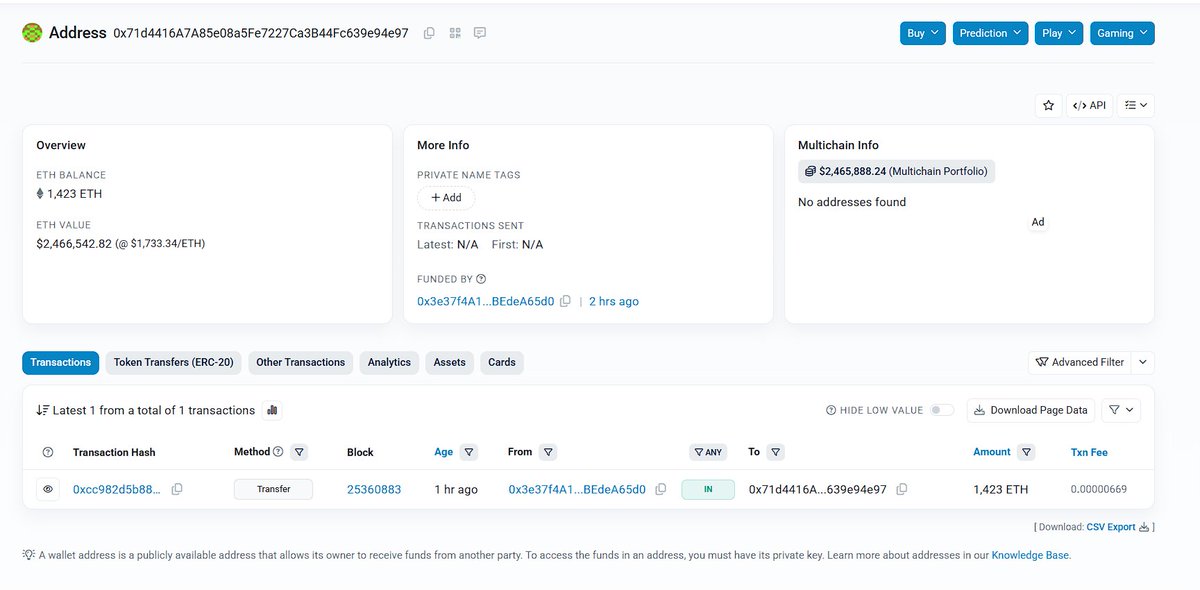Click the chart icon beside transactions count
This screenshot has width=1200, height=590.
tap(272, 410)
